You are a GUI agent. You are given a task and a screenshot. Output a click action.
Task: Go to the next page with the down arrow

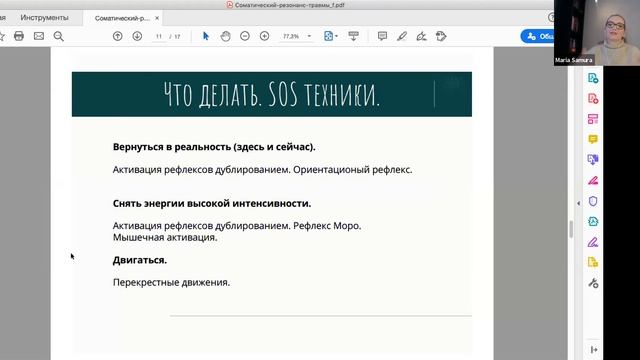pyautogui.click(x=137, y=36)
